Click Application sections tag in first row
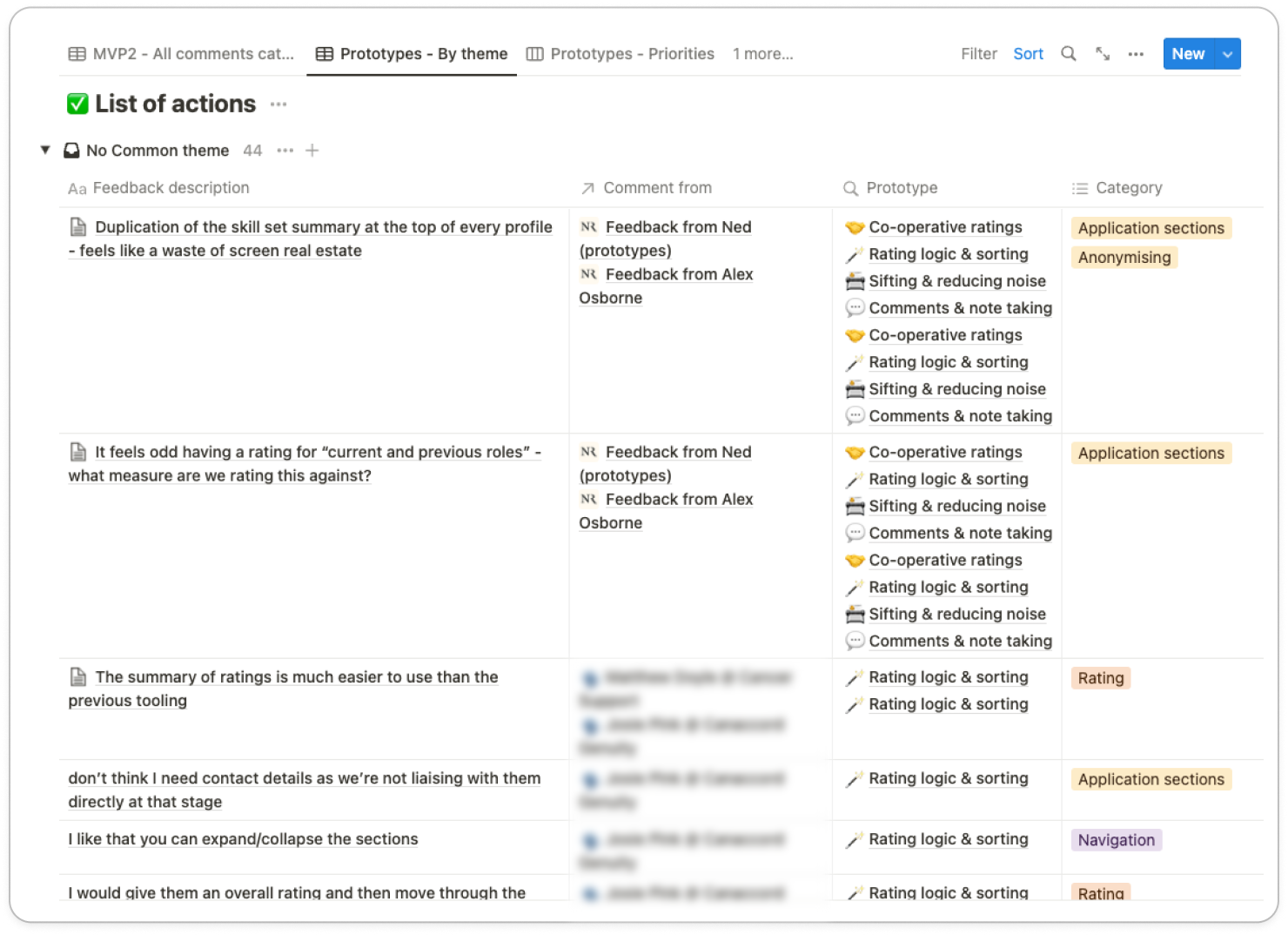 coord(1151,228)
